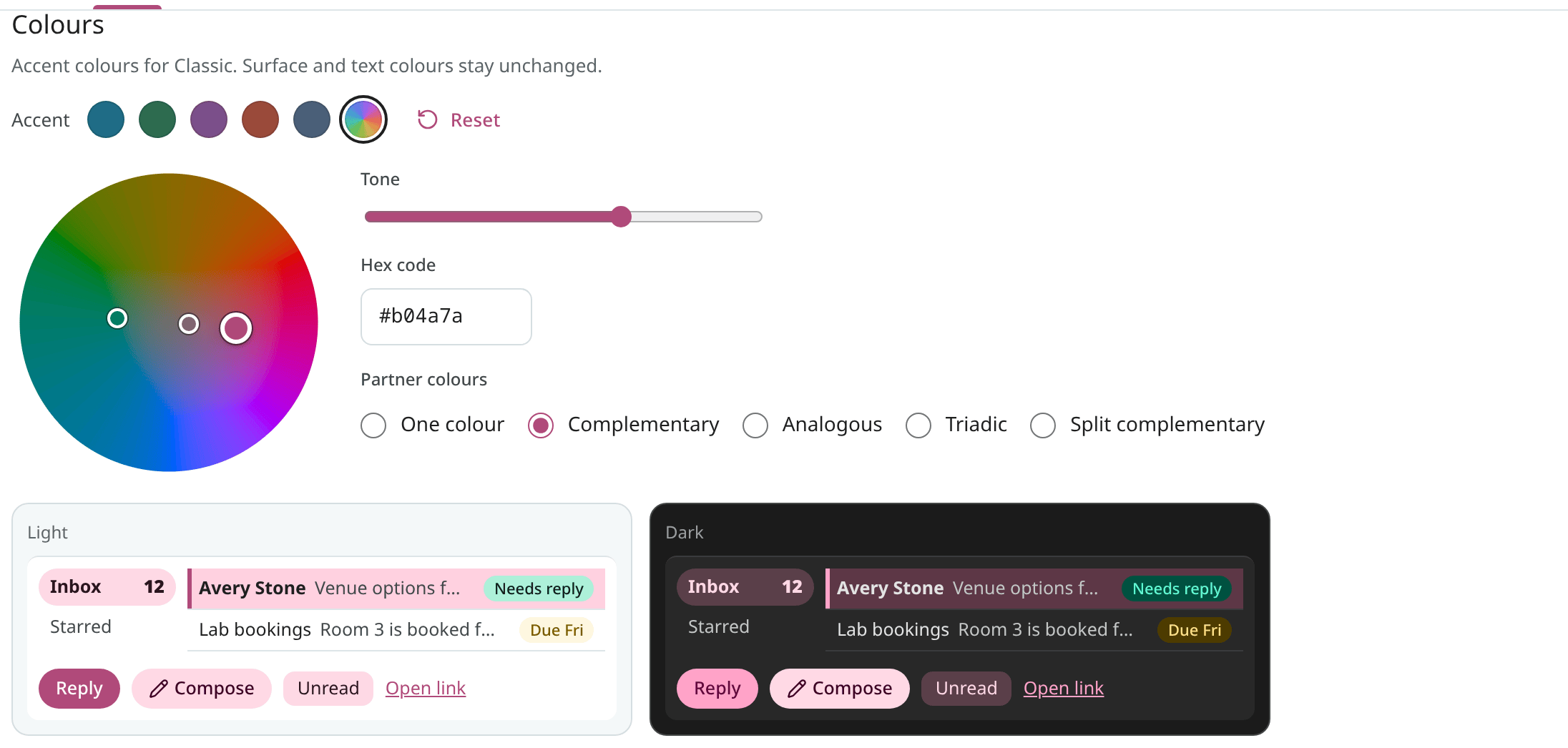Select the purple accent colour swatch
The height and width of the screenshot is (748, 1568).
click(209, 119)
